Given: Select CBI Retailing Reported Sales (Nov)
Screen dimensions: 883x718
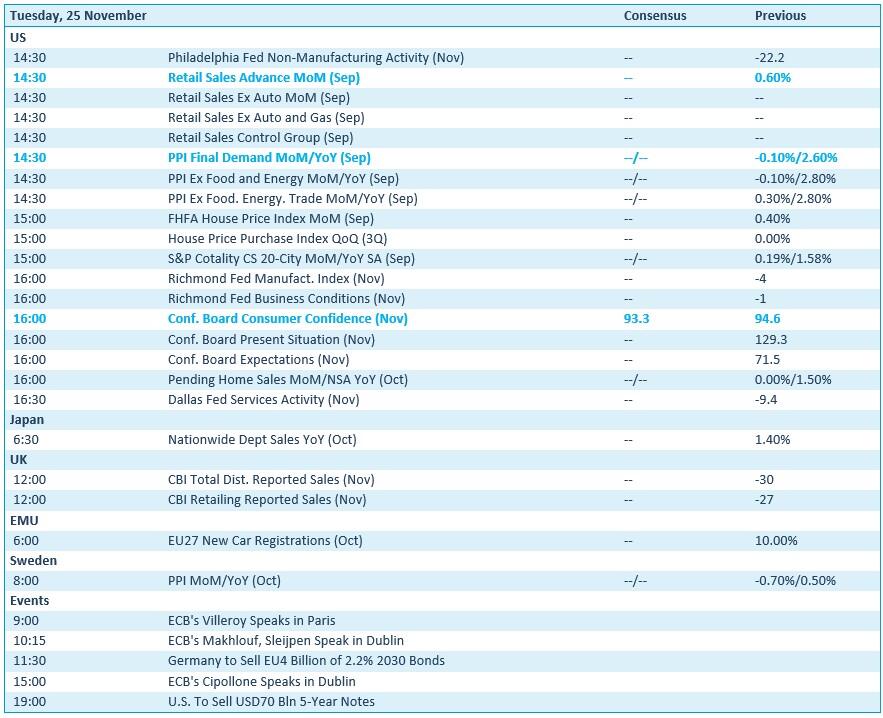Looking at the screenshot, I should point(266,500).
